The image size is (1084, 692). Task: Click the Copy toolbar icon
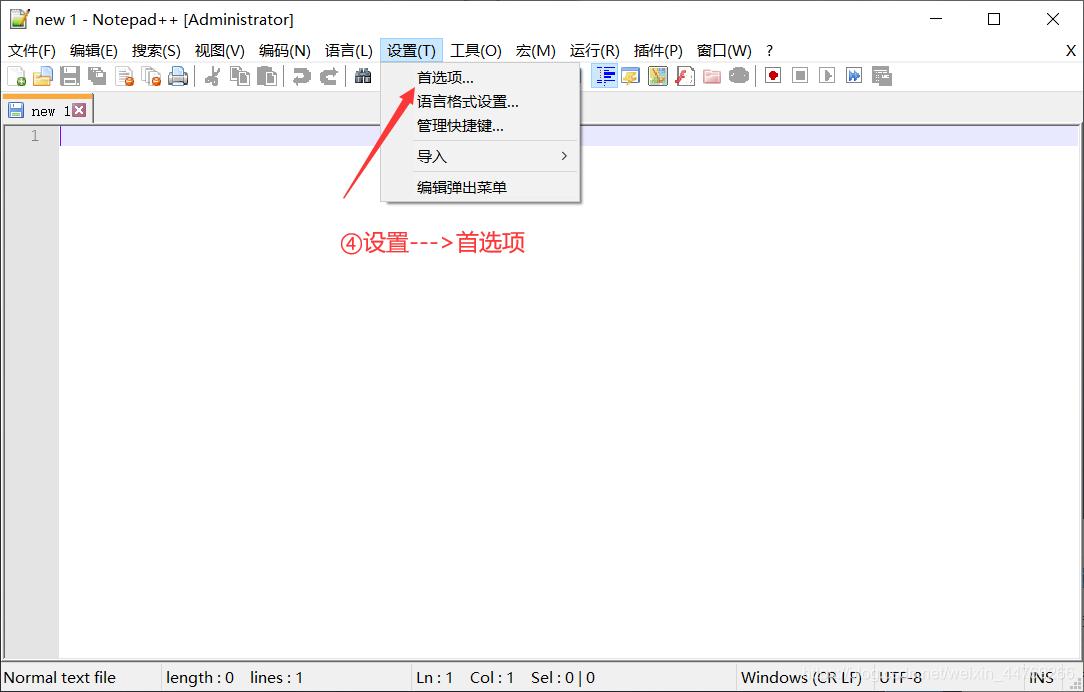(x=240, y=76)
